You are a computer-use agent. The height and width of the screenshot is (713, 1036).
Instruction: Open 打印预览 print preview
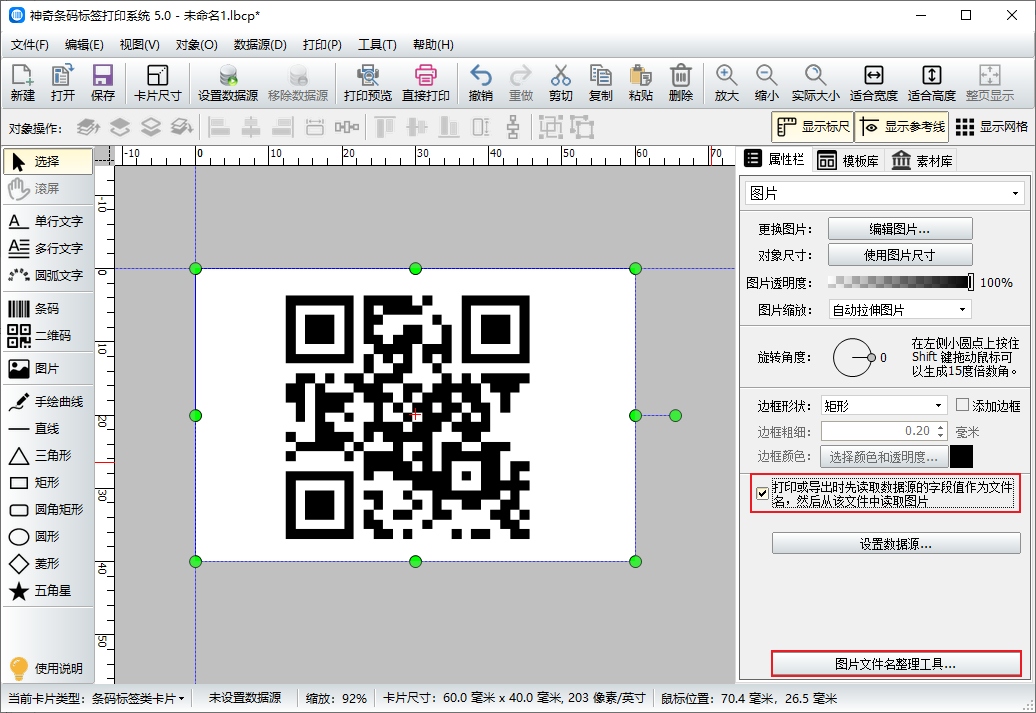click(x=367, y=83)
